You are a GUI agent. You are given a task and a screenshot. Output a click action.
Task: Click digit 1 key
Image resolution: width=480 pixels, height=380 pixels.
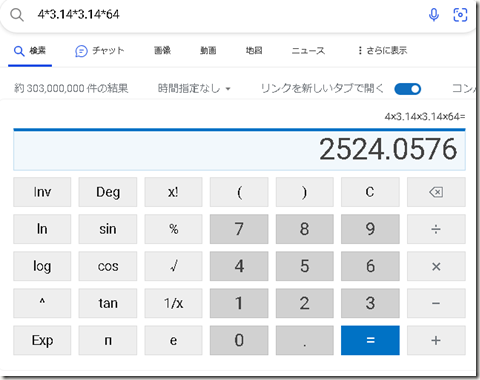tap(239, 303)
